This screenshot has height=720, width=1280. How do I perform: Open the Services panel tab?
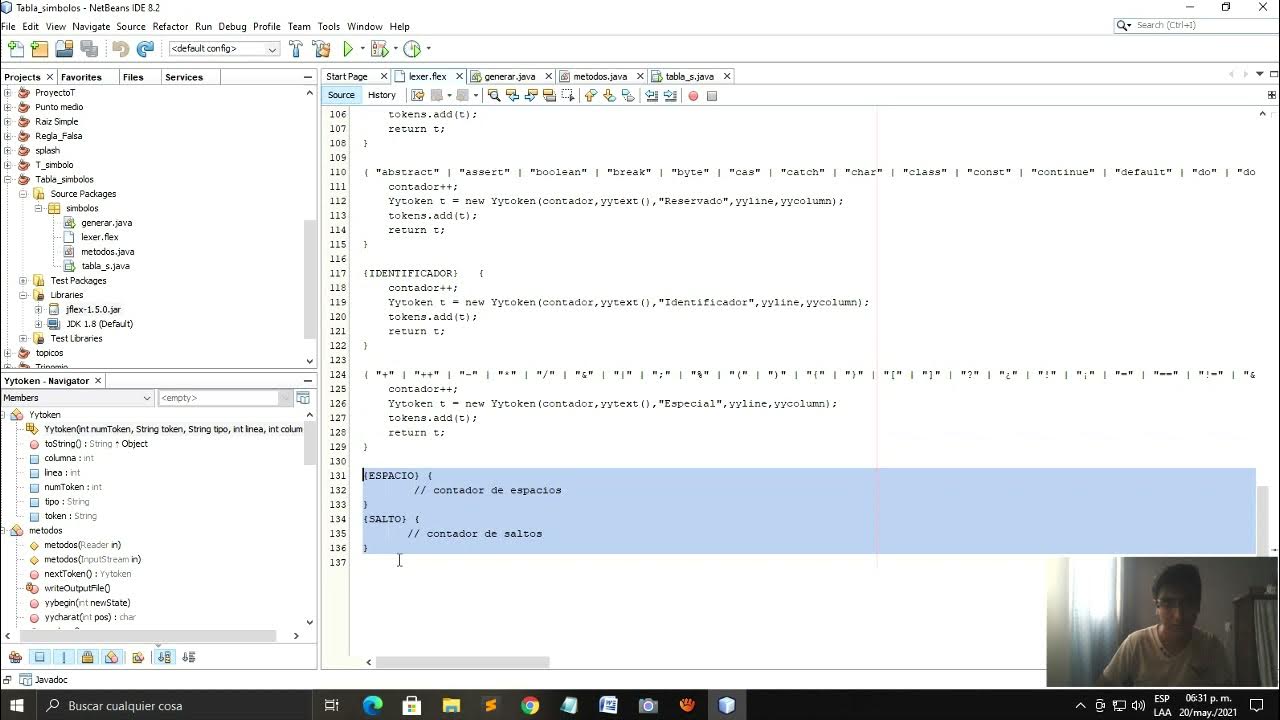point(184,77)
